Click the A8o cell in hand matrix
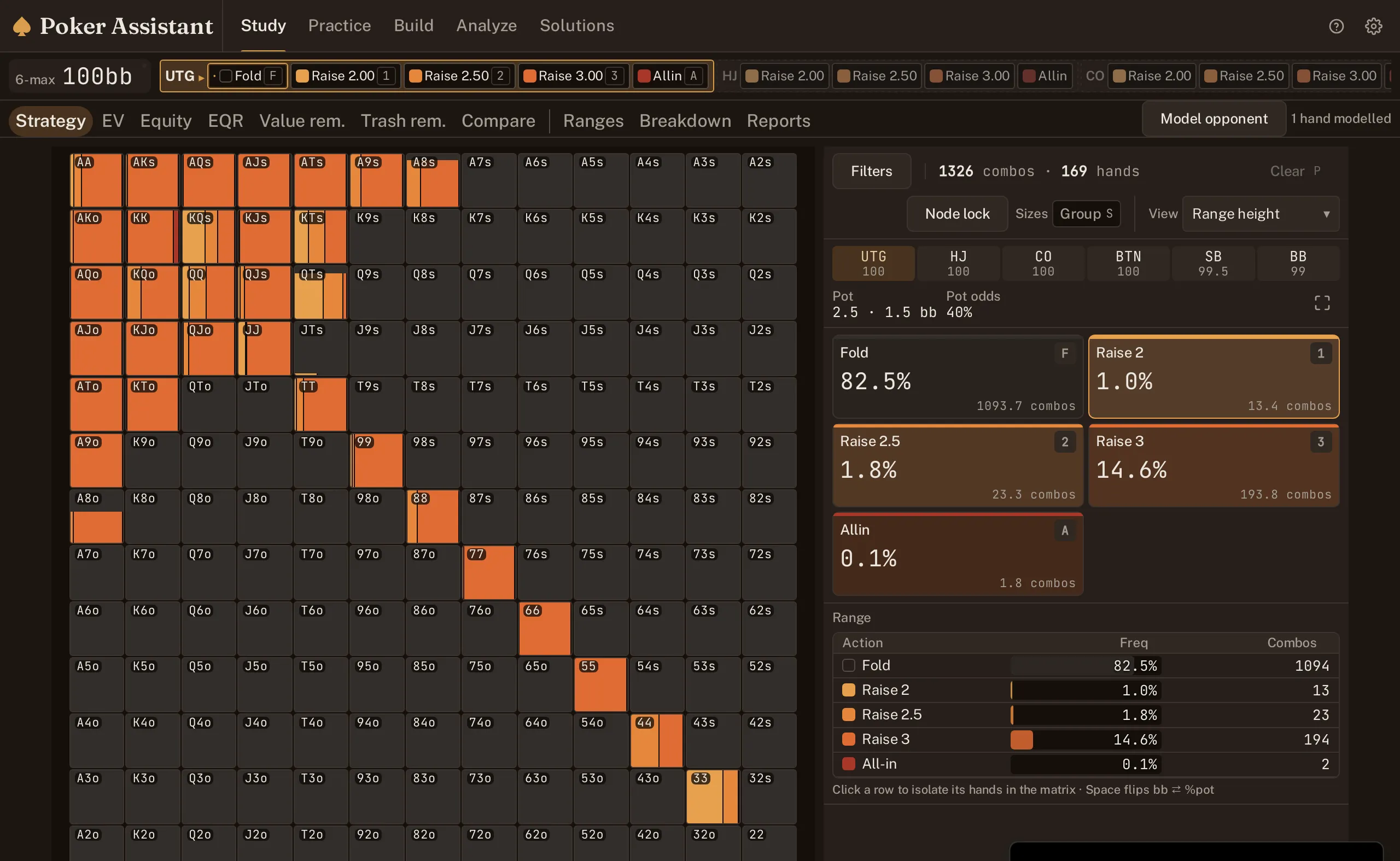This screenshot has height=861, width=1400. [96, 516]
